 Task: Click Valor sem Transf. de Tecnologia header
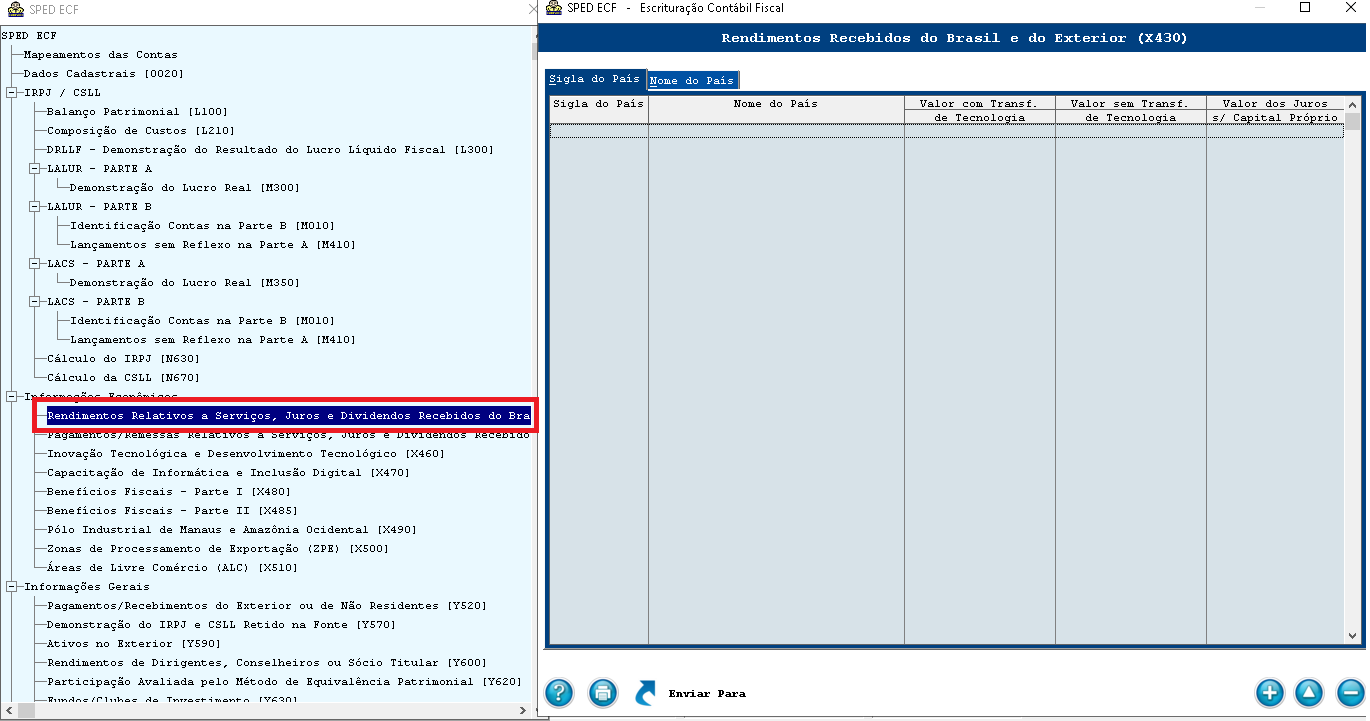[x=1130, y=110]
